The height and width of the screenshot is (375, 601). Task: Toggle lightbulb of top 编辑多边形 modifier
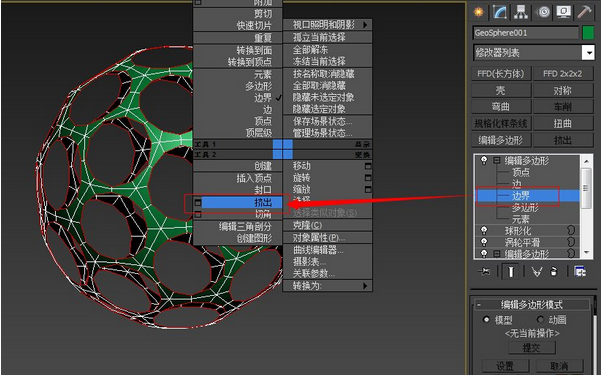coord(484,160)
